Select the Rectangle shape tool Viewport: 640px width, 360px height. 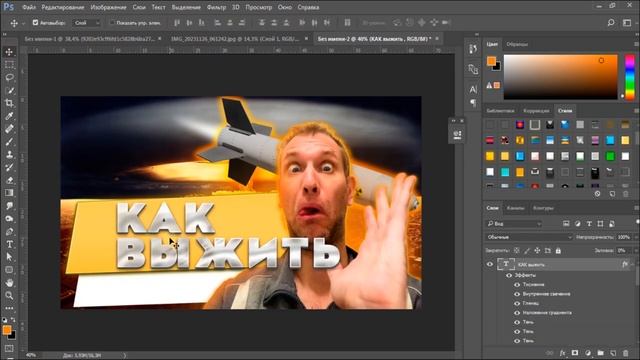[9, 270]
